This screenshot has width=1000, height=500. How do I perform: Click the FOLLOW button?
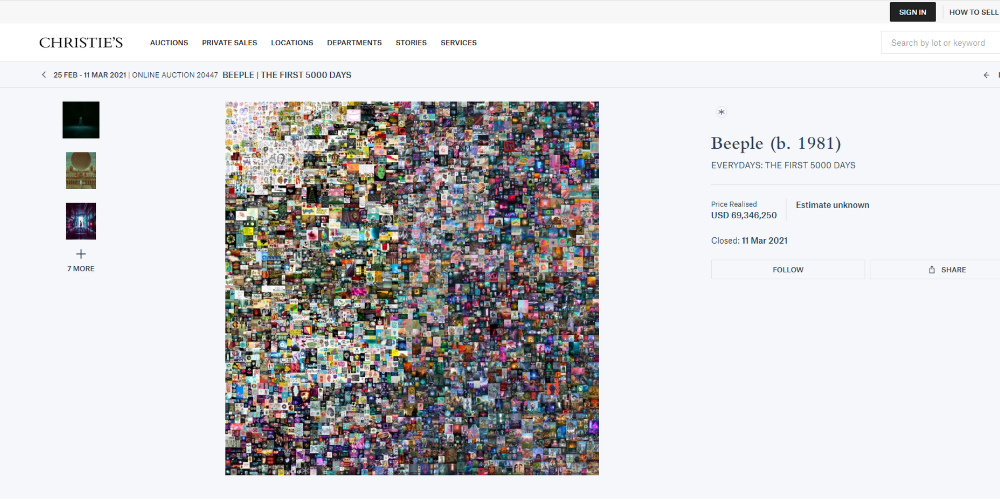click(x=788, y=270)
